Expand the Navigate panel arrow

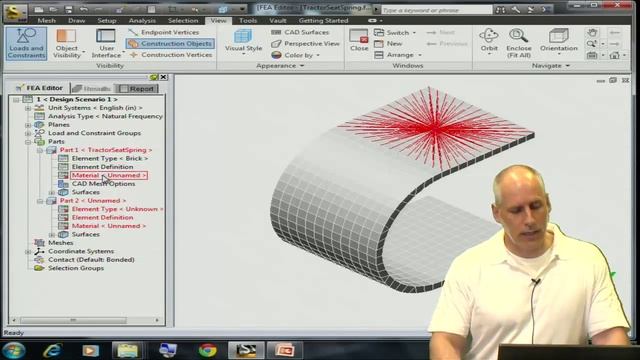[568, 66]
